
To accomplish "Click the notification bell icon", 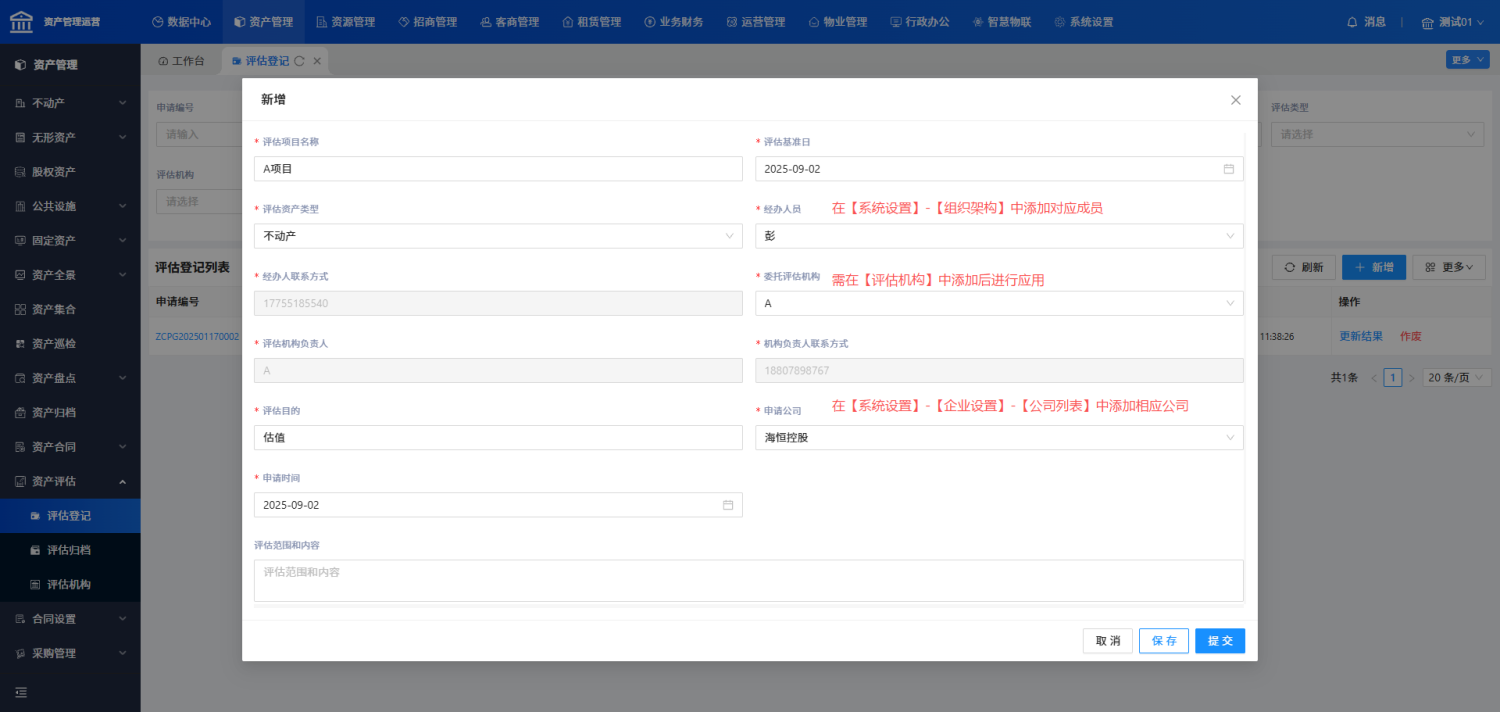I will tap(1353, 21).
